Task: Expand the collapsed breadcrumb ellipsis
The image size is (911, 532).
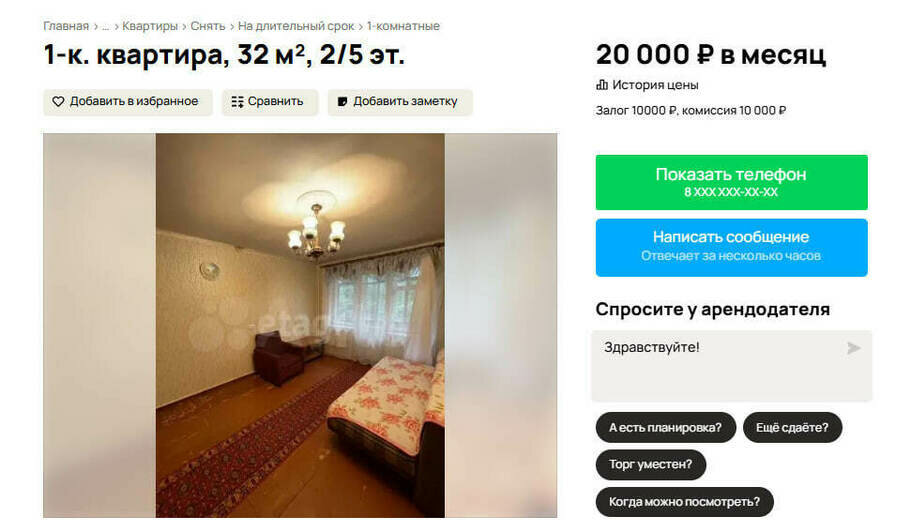Action: [x=106, y=26]
